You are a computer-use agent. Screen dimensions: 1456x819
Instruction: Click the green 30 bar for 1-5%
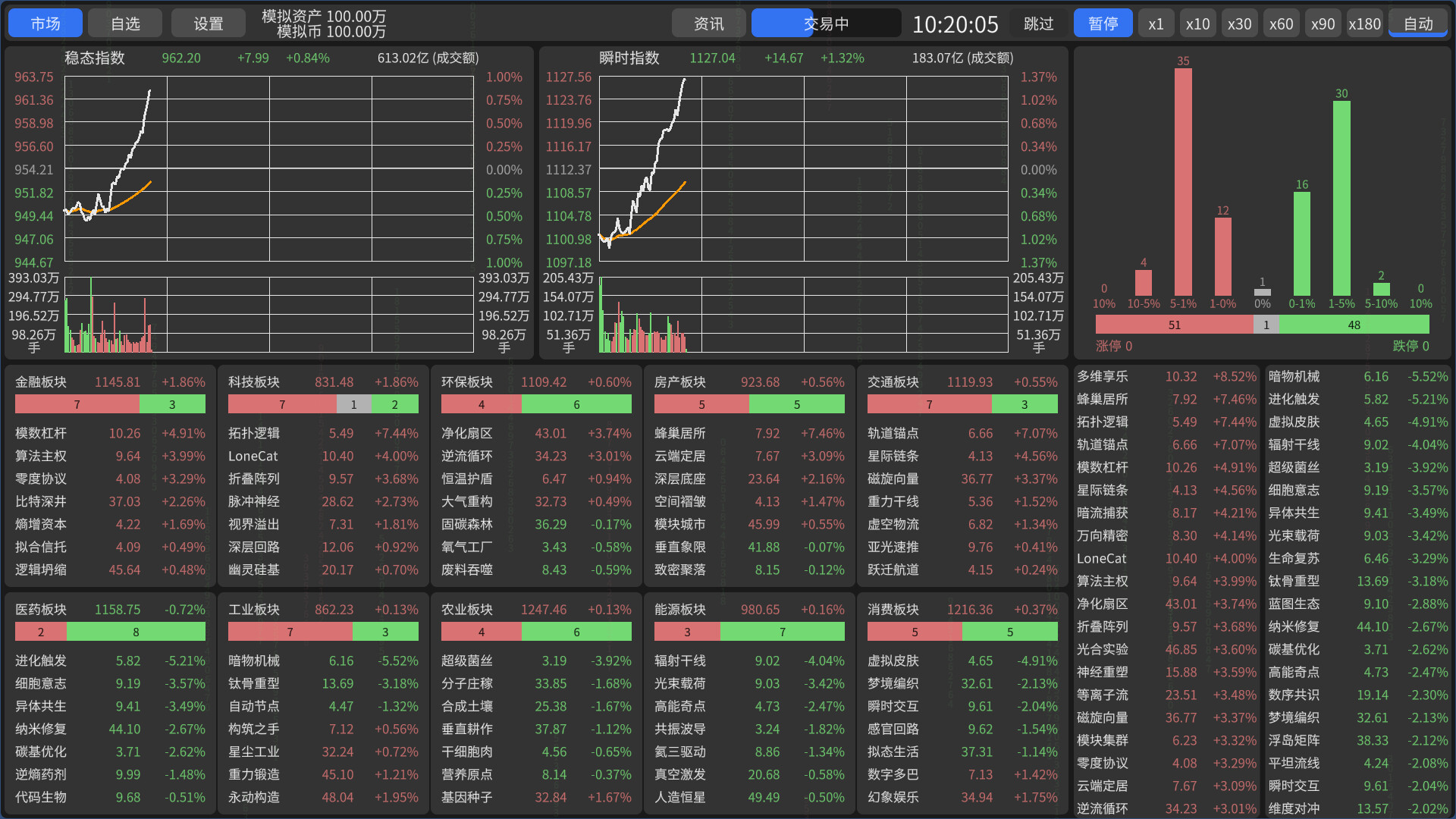pos(1341,198)
